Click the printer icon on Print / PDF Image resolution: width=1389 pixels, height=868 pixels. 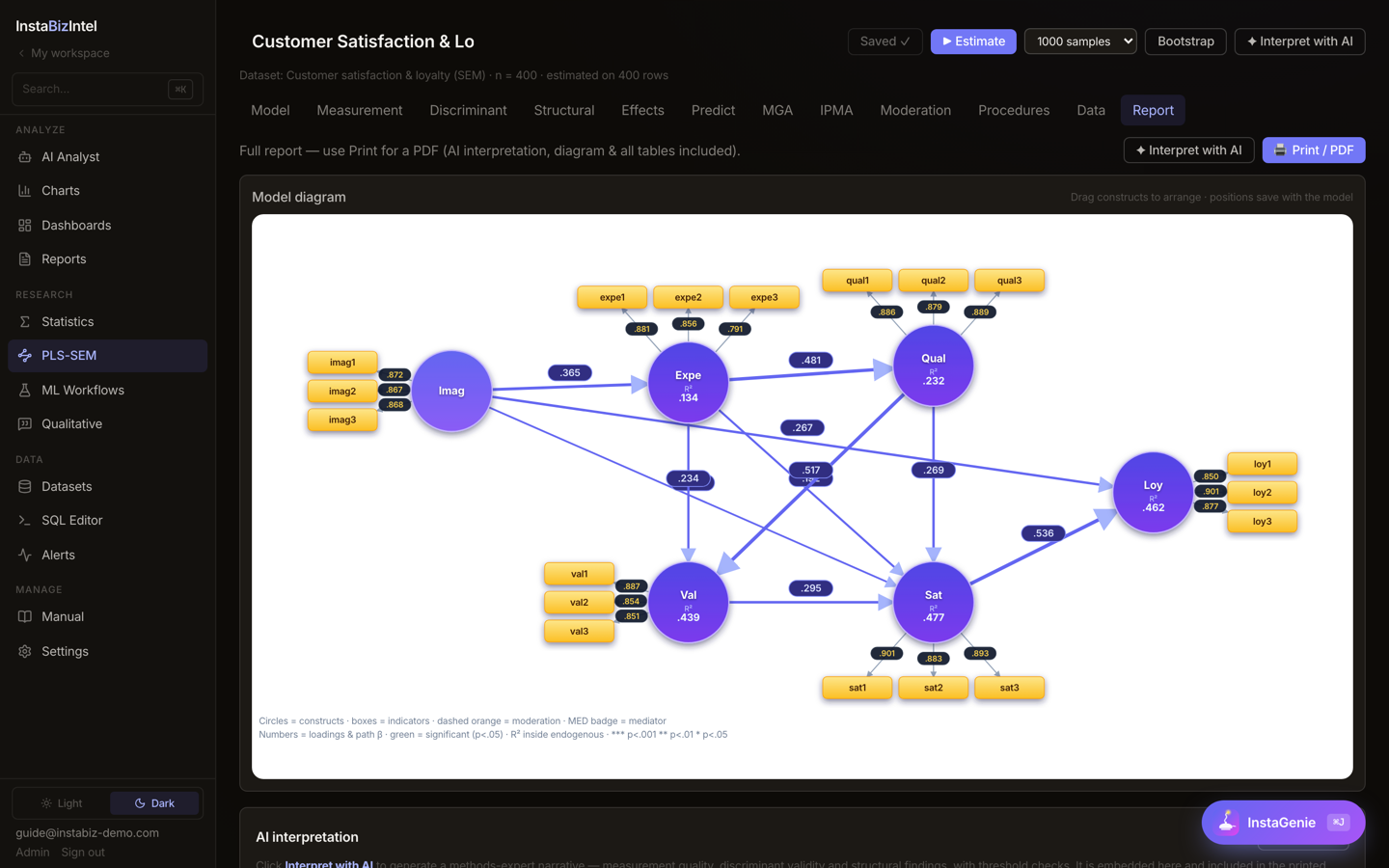tap(1280, 150)
